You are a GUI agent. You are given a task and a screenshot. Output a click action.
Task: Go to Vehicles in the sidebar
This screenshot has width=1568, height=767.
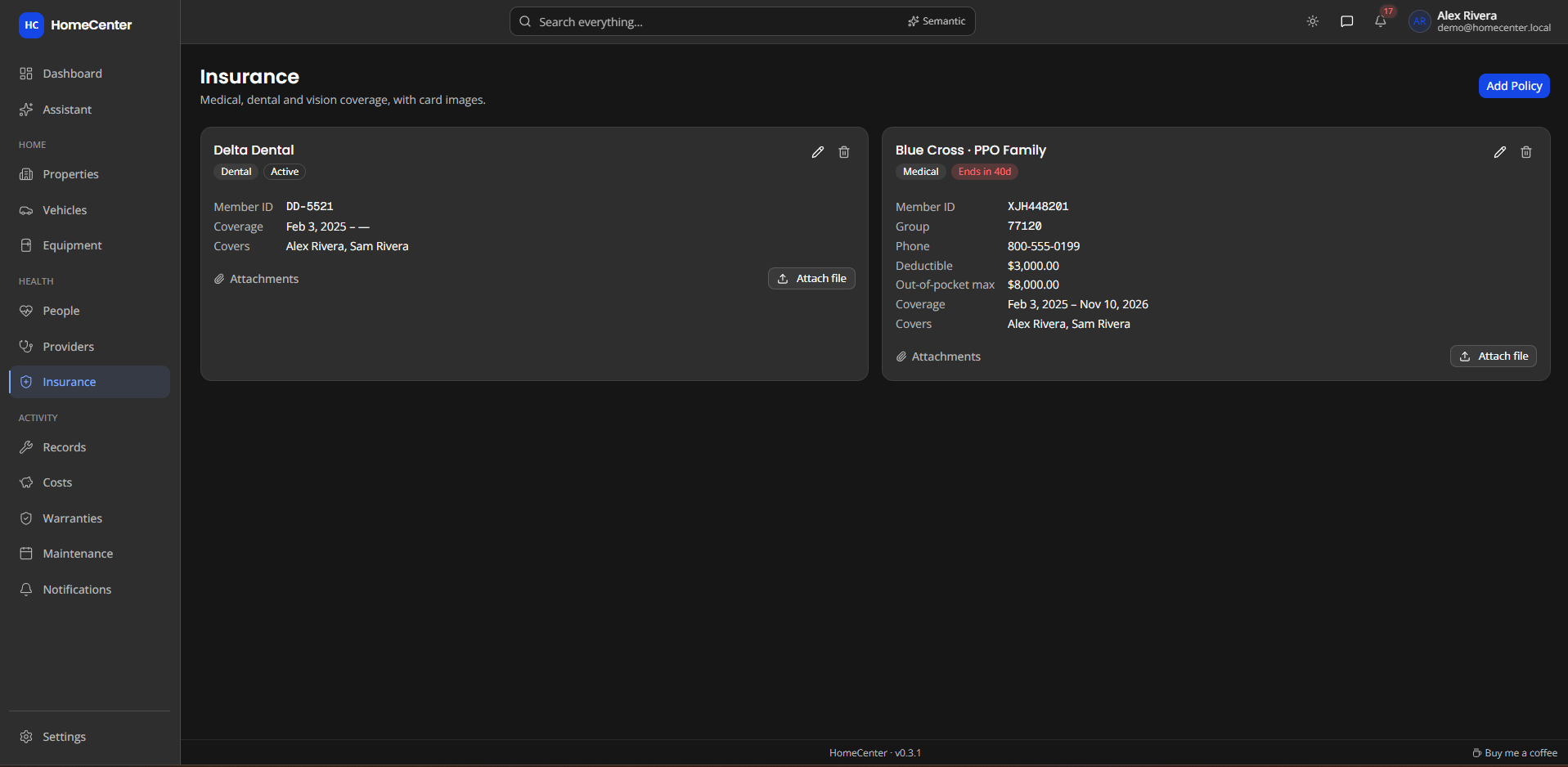tap(90, 210)
